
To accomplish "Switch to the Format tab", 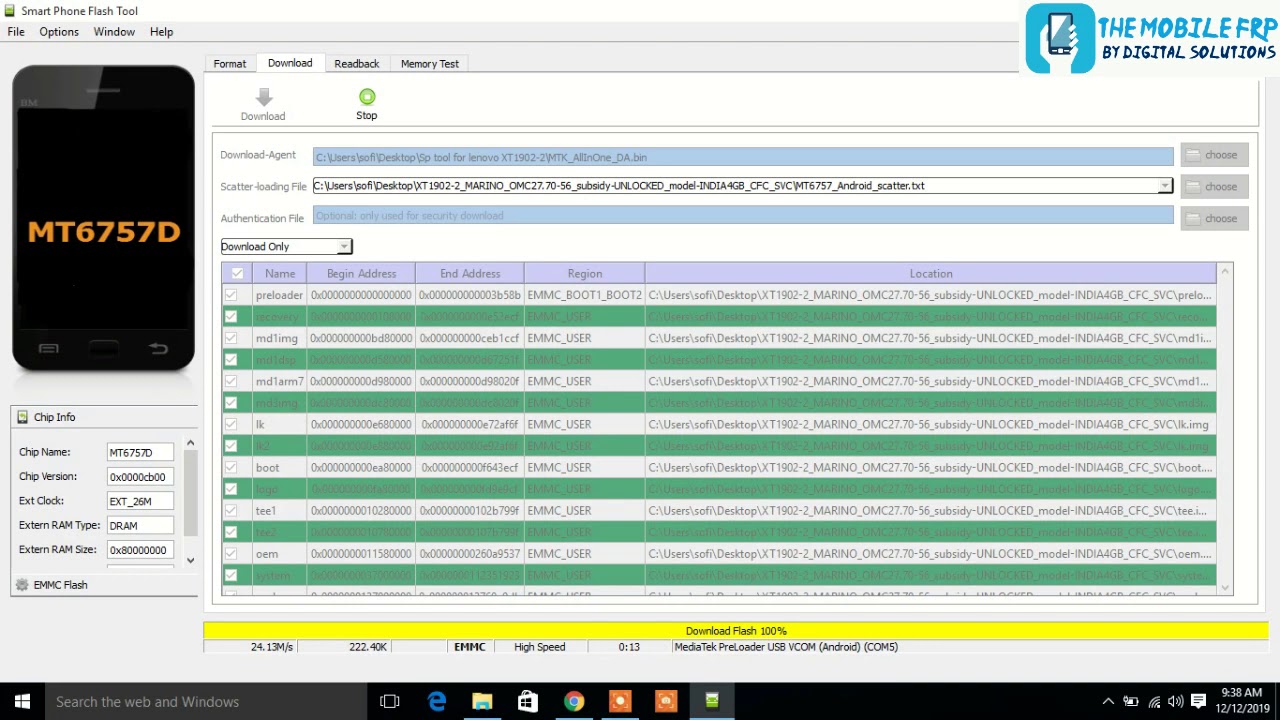I will tap(230, 63).
